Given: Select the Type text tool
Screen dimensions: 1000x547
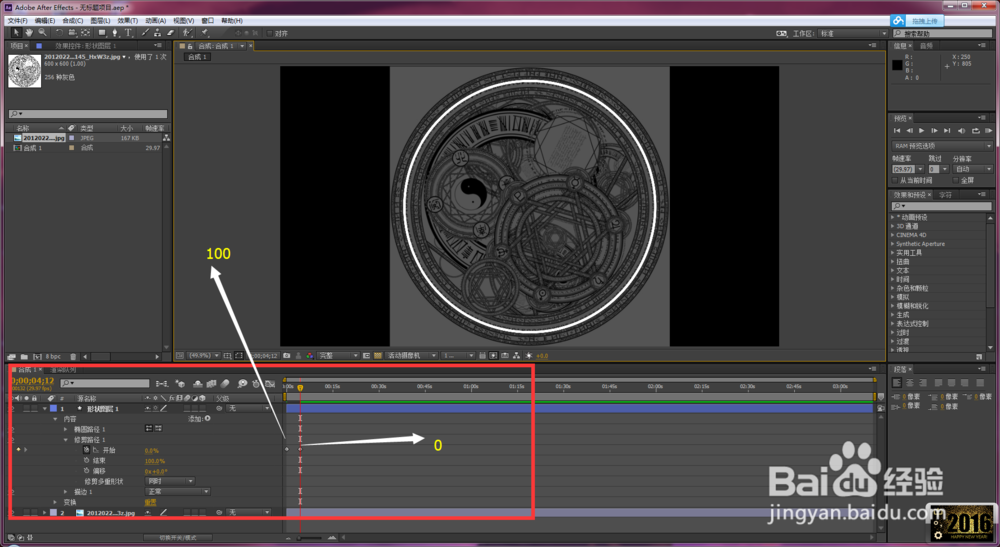Looking at the screenshot, I should click(x=128, y=33).
